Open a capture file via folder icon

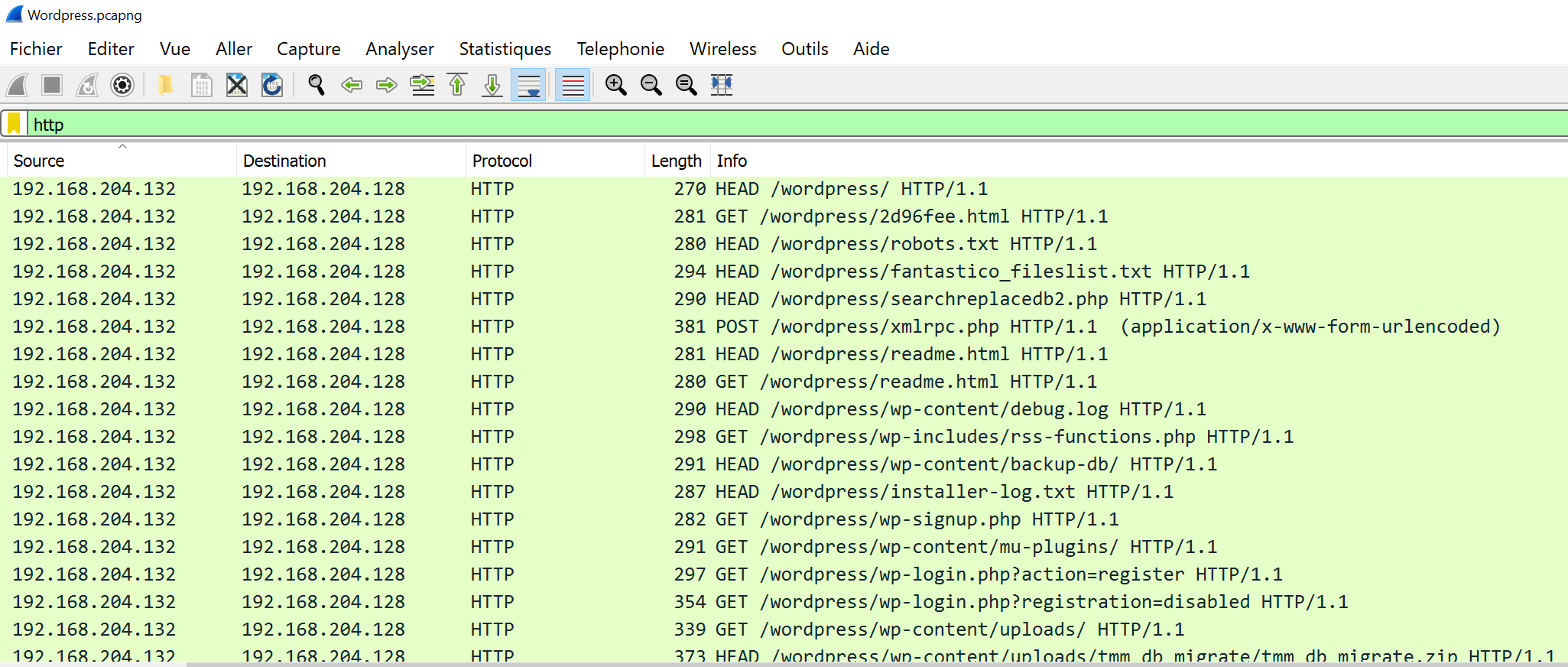[x=165, y=85]
